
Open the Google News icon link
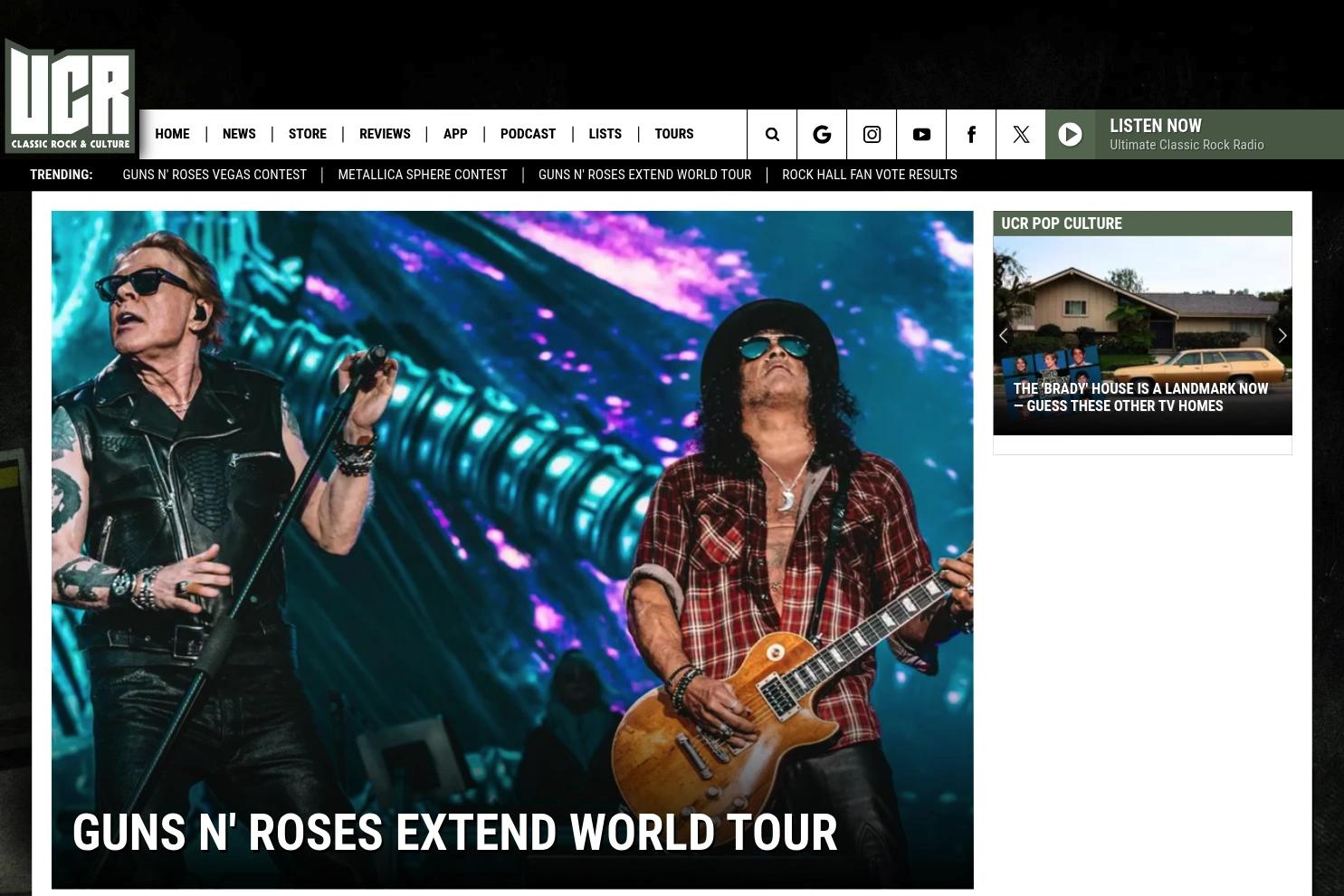(822, 135)
